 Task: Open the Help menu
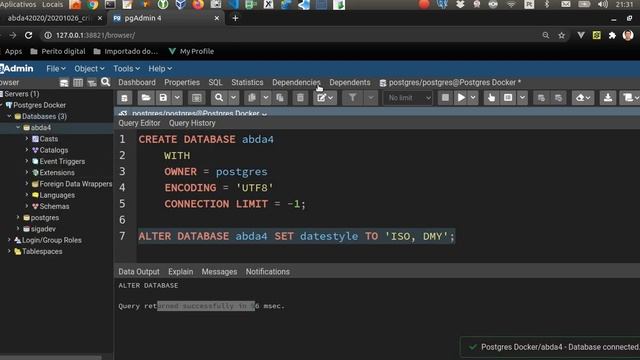pyautogui.click(x=160, y=69)
